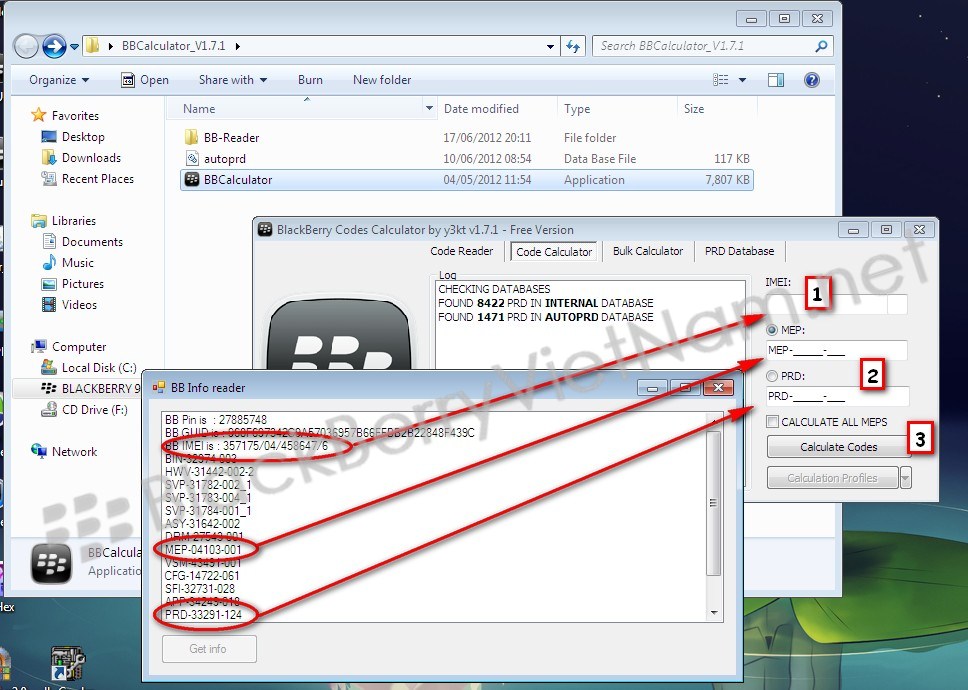
Task: Click the Explorer Back navigation arrow
Action: [27, 46]
